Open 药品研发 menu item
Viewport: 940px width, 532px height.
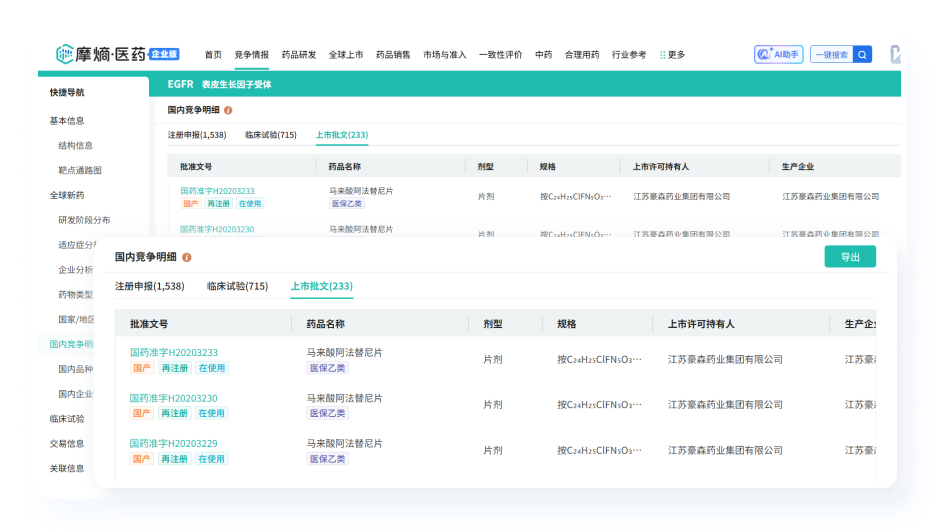(299, 55)
